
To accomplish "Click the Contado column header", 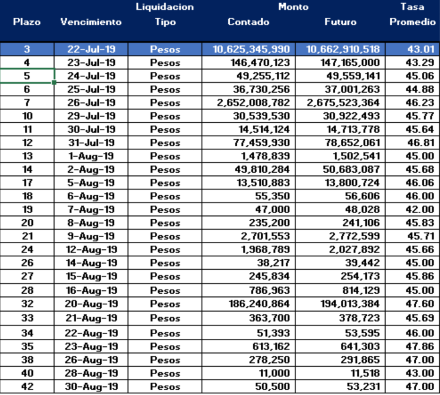I will (x=248, y=22).
